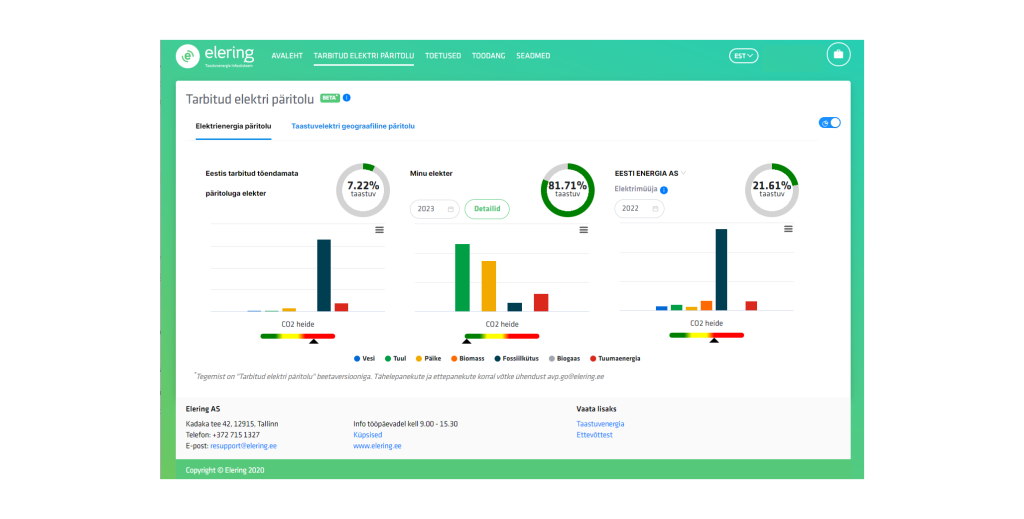Switch to Taastuvelektri geograafiline päritolu tab
Image resolution: width=1024 pixels, height=519 pixels.
[x=353, y=126]
